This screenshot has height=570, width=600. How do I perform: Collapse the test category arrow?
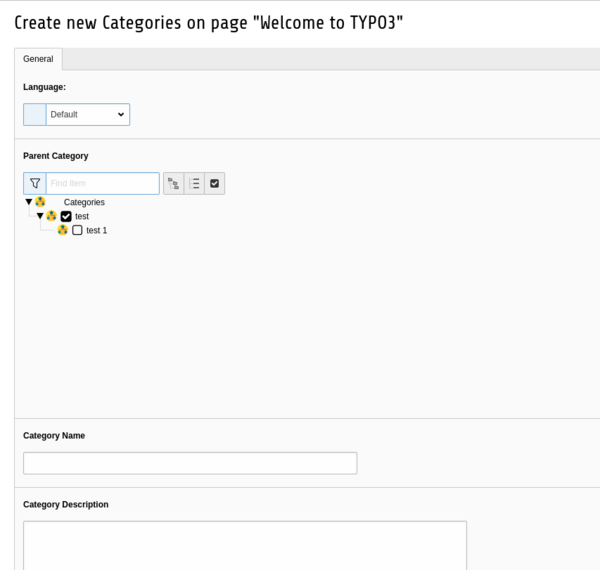(40, 216)
